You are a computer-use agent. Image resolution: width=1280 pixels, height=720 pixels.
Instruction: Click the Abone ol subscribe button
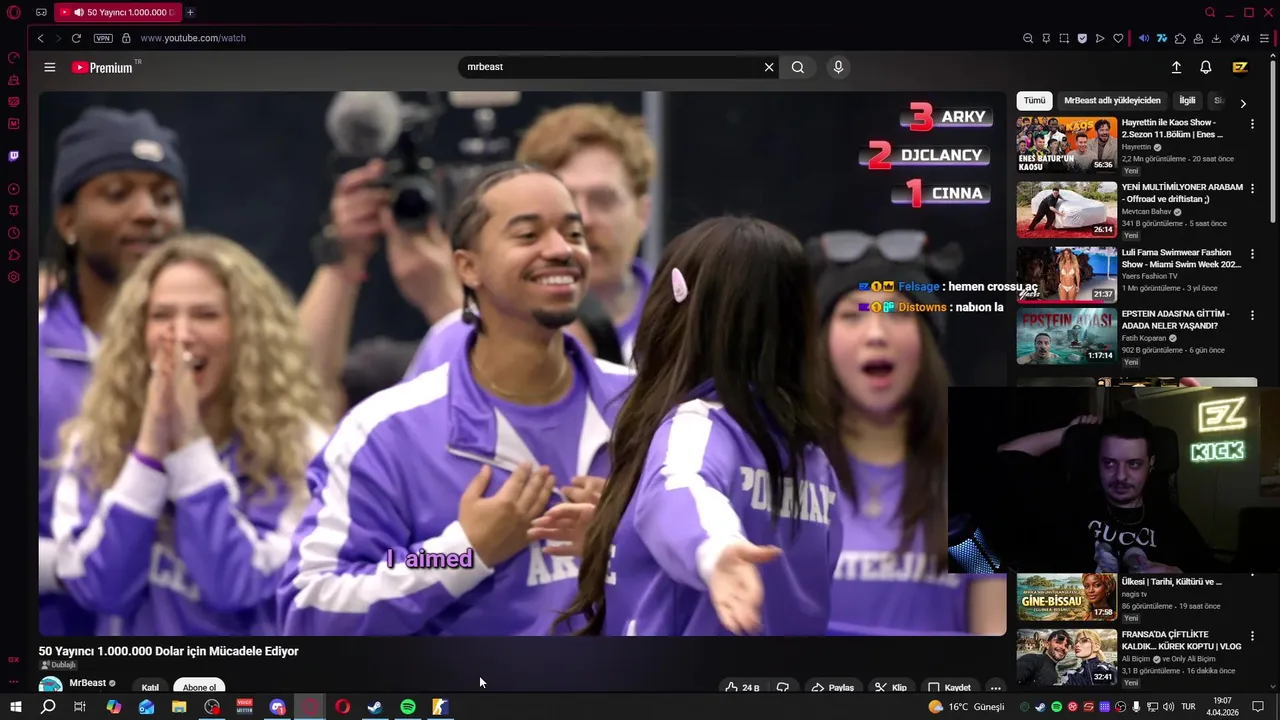tap(199, 687)
